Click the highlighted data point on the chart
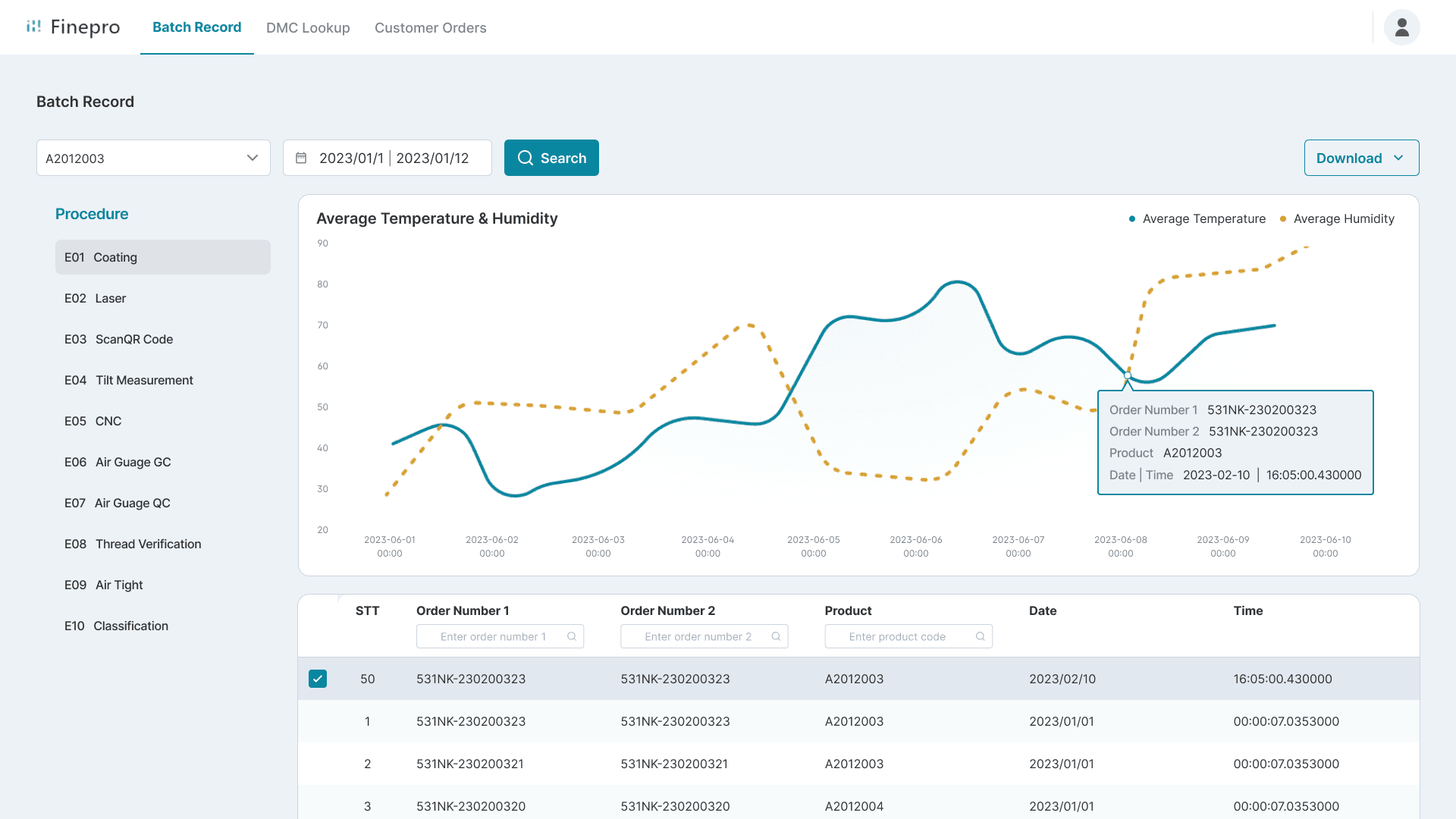Viewport: 1456px width, 819px height. 1128,375
